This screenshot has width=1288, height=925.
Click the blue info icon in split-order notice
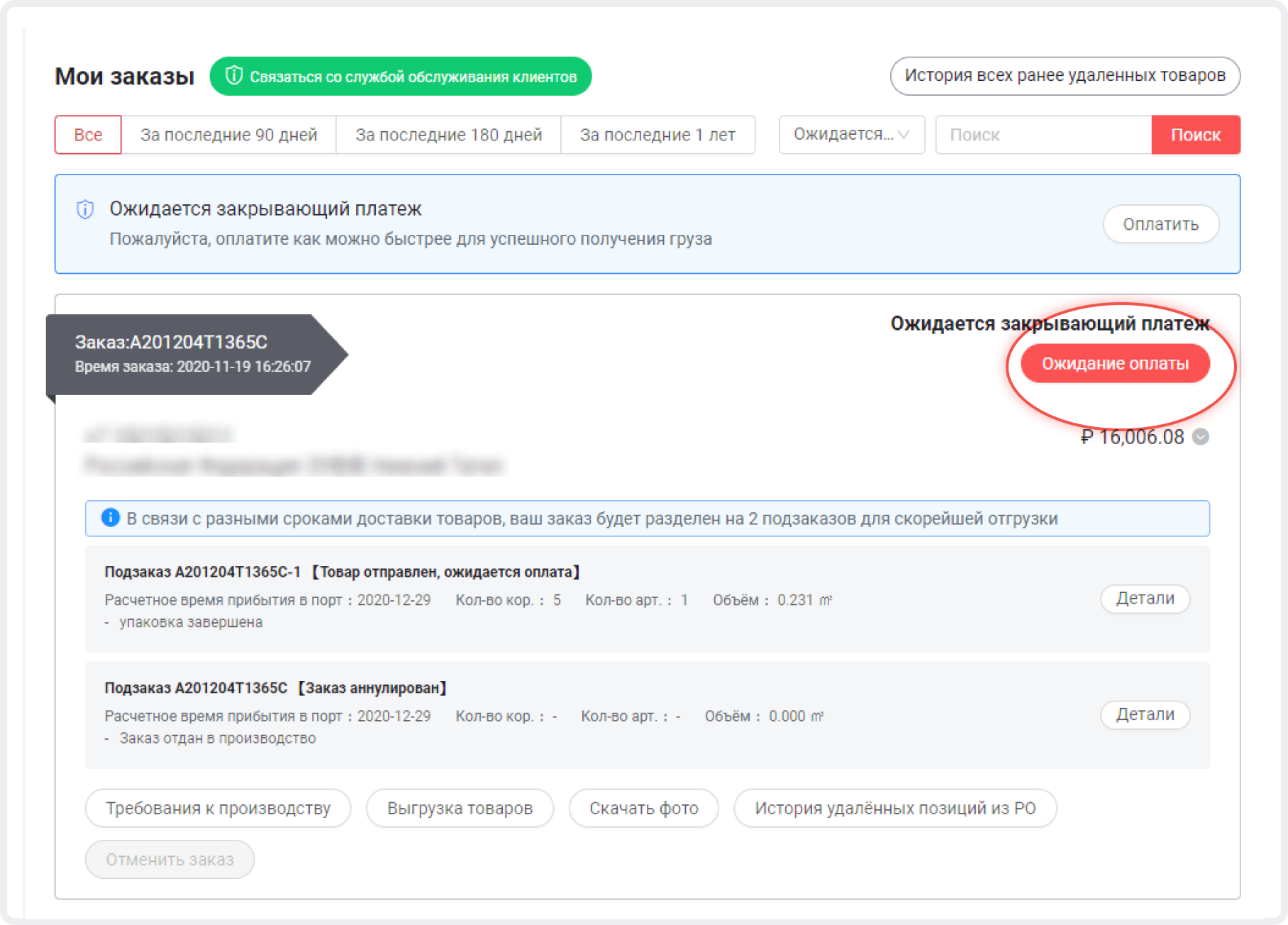tap(111, 518)
